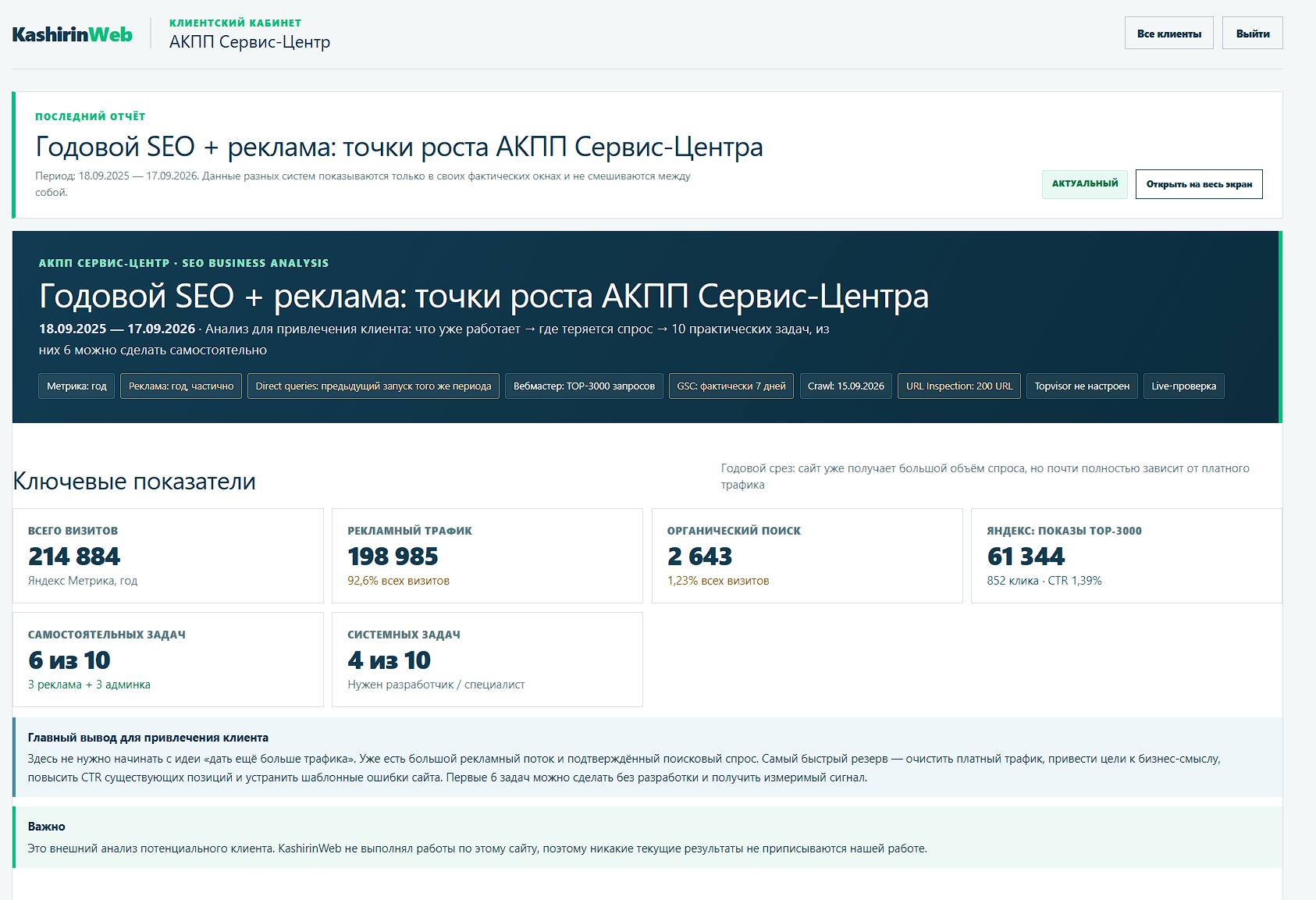Click the Ключевые показатели heading
Screen dimensions: 1316x900
click(134, 482)
